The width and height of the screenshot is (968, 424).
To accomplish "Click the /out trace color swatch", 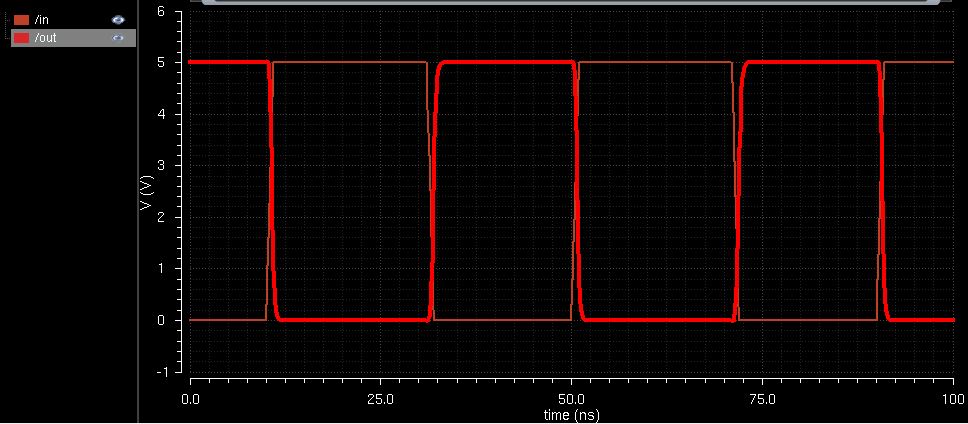I will click(x=22, y=38).
